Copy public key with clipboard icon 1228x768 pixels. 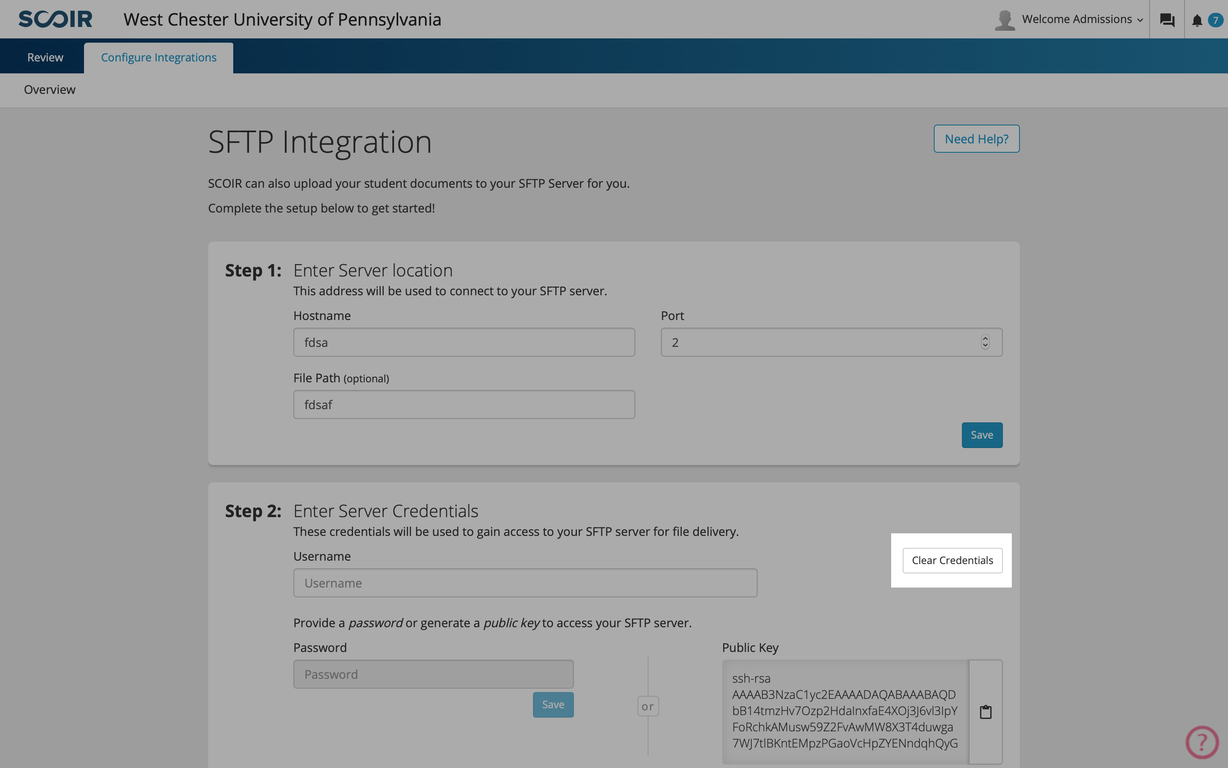click(x=986, y=712)
